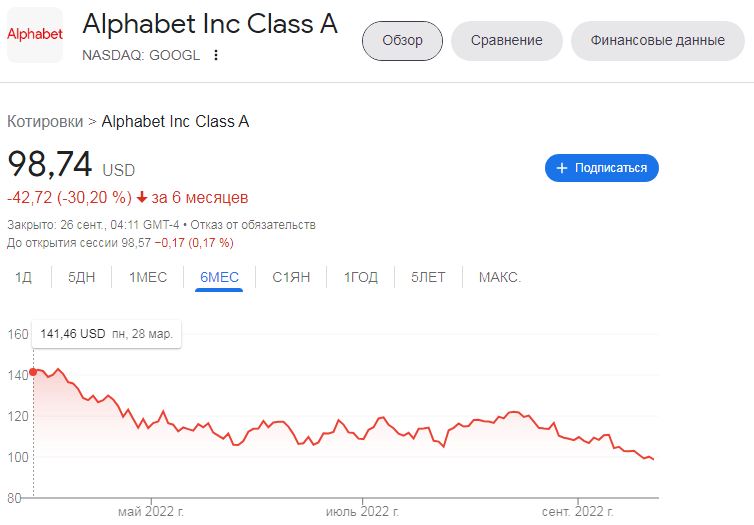The image size is (754, 525).
Task: Click the Подписаться button
Action: (602, 168)
